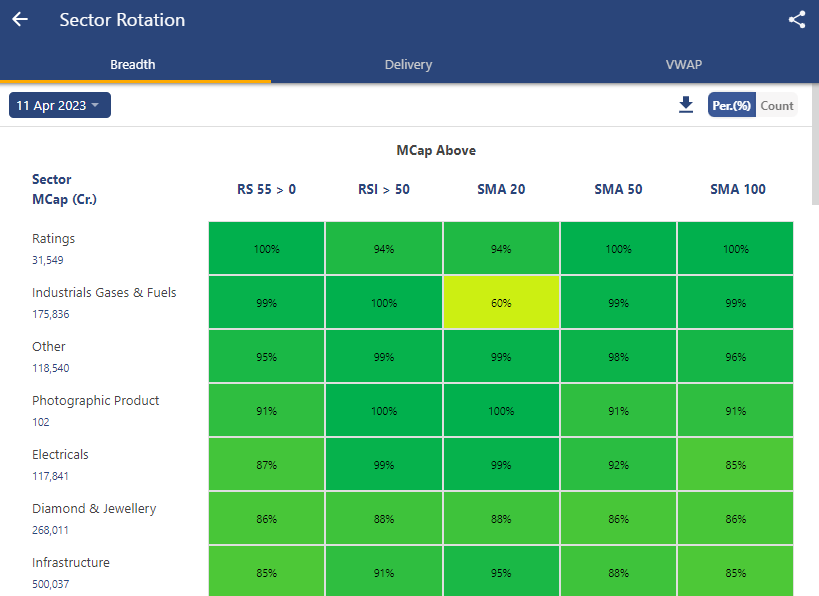The height and width of the screenshot is (596, 819).
Task: Click Electricals RS 55 87% cell
Action: (266, 465)
